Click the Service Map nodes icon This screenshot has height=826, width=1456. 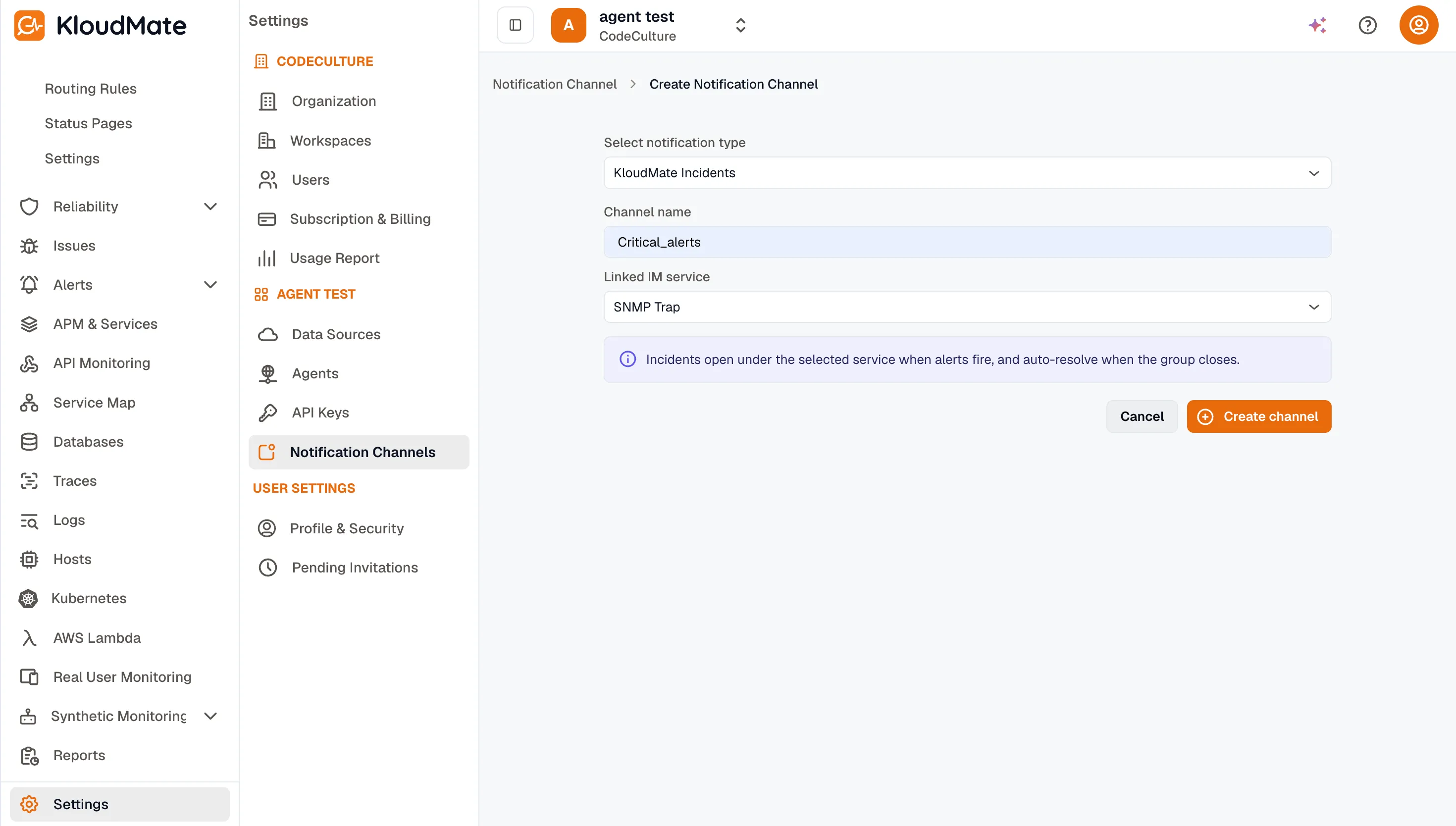[29, 403]
